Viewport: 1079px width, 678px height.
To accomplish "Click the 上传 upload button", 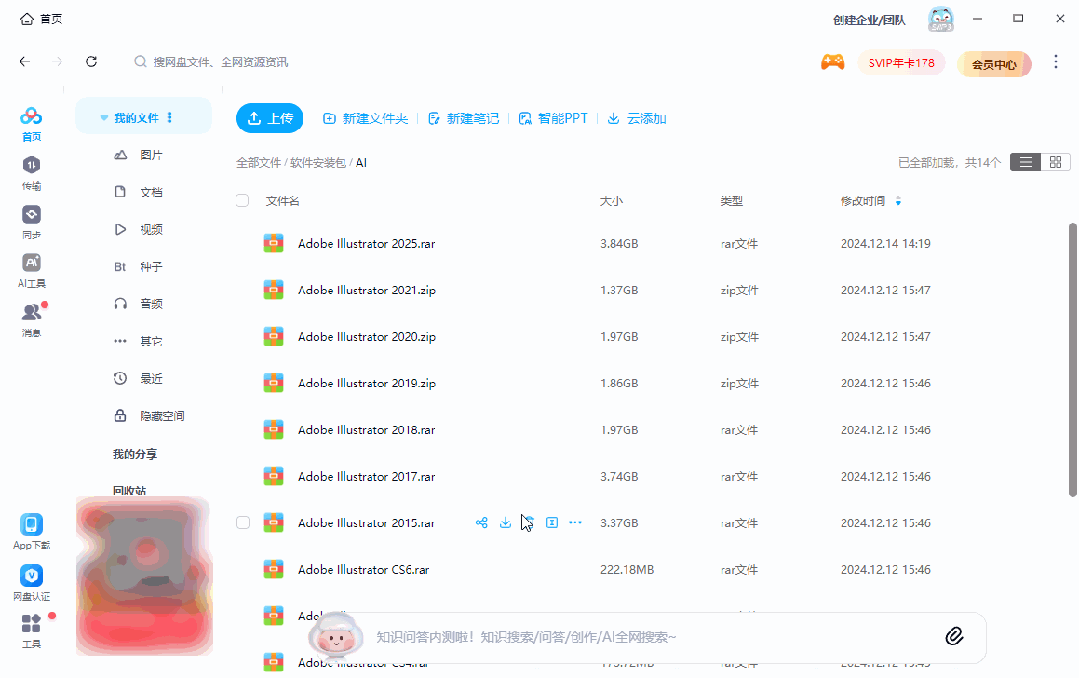I will point(269,117).
